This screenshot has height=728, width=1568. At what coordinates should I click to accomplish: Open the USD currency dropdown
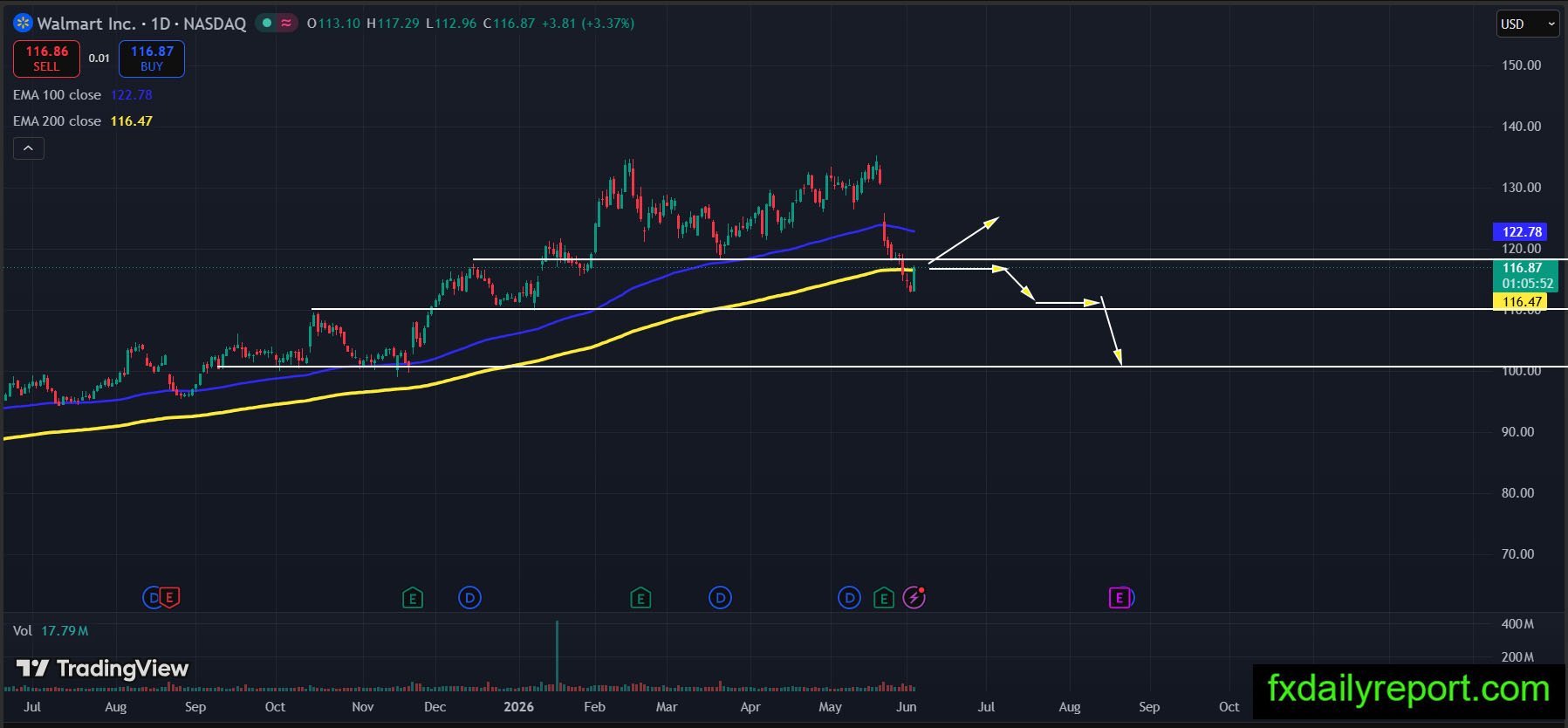click(1528, 24)
